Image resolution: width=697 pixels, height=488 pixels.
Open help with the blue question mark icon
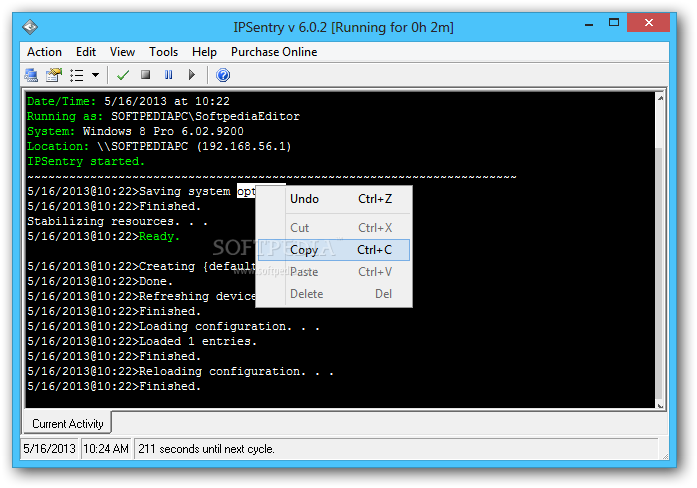pos(223,75)
